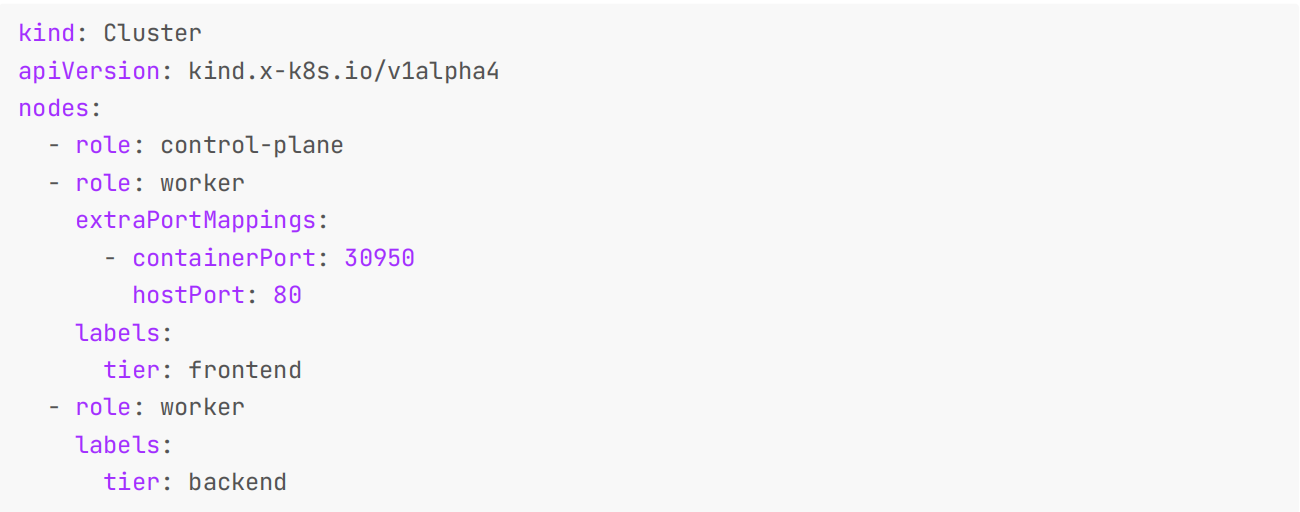Click the frontend tier value
Viewport: 1300px width, 512px height.
(x=244, y=371)
